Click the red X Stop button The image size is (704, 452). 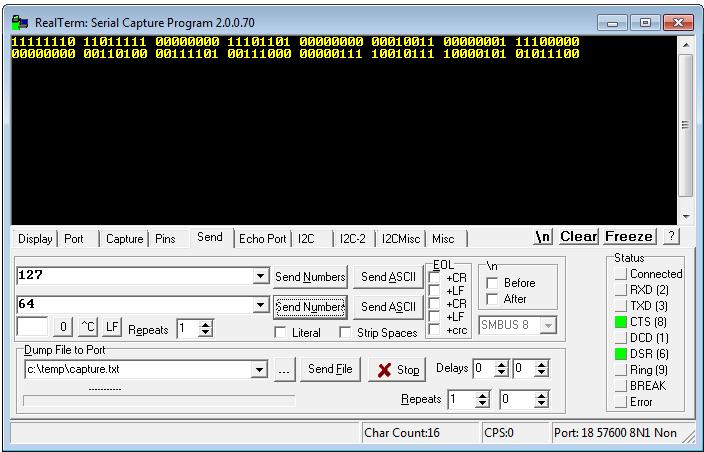pyautogui.click(x=397, y=370)
